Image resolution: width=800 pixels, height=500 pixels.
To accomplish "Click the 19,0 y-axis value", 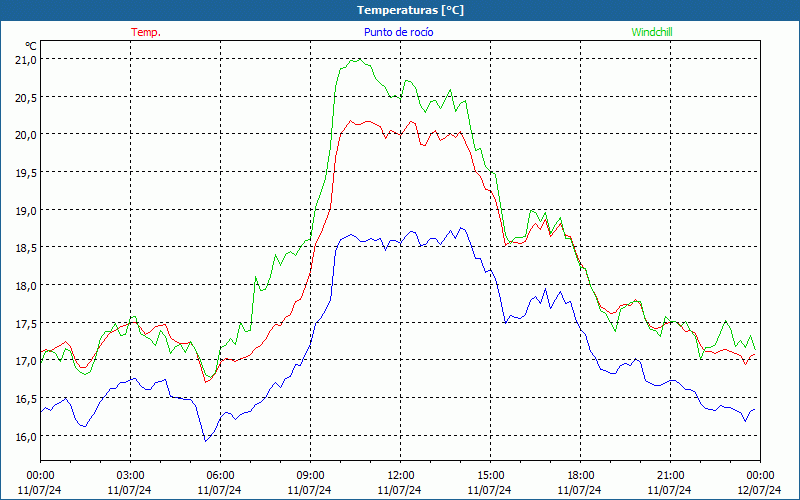I will [26, 210].
